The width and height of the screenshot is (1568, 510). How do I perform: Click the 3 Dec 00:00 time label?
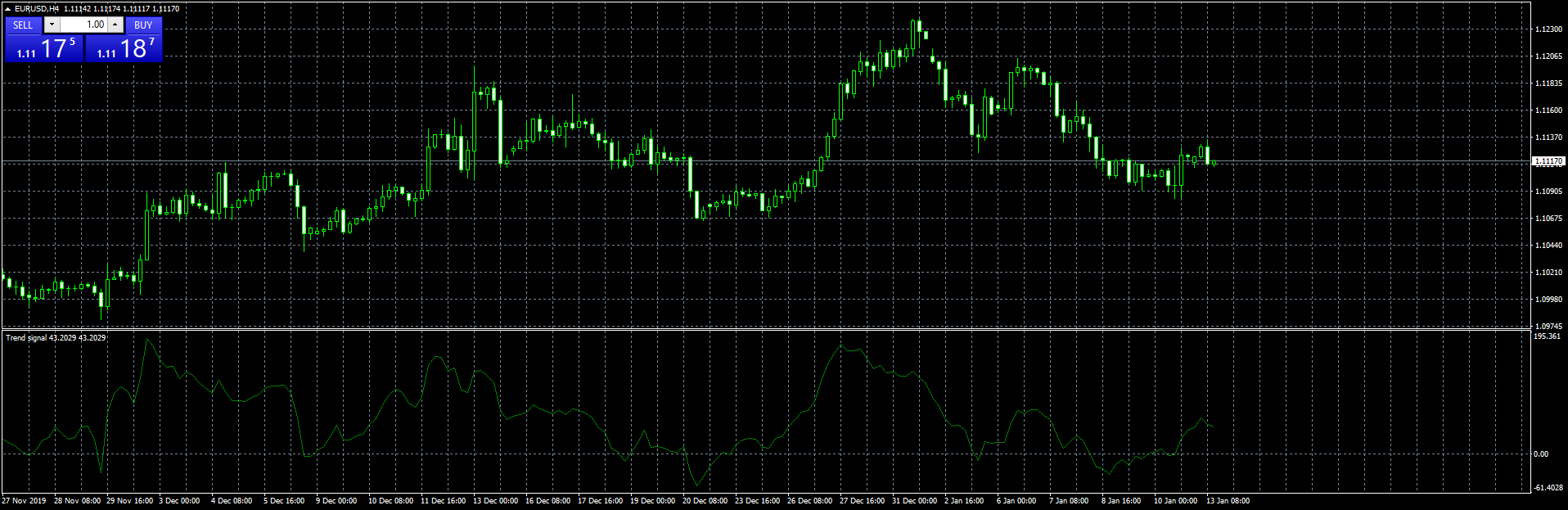179,501
